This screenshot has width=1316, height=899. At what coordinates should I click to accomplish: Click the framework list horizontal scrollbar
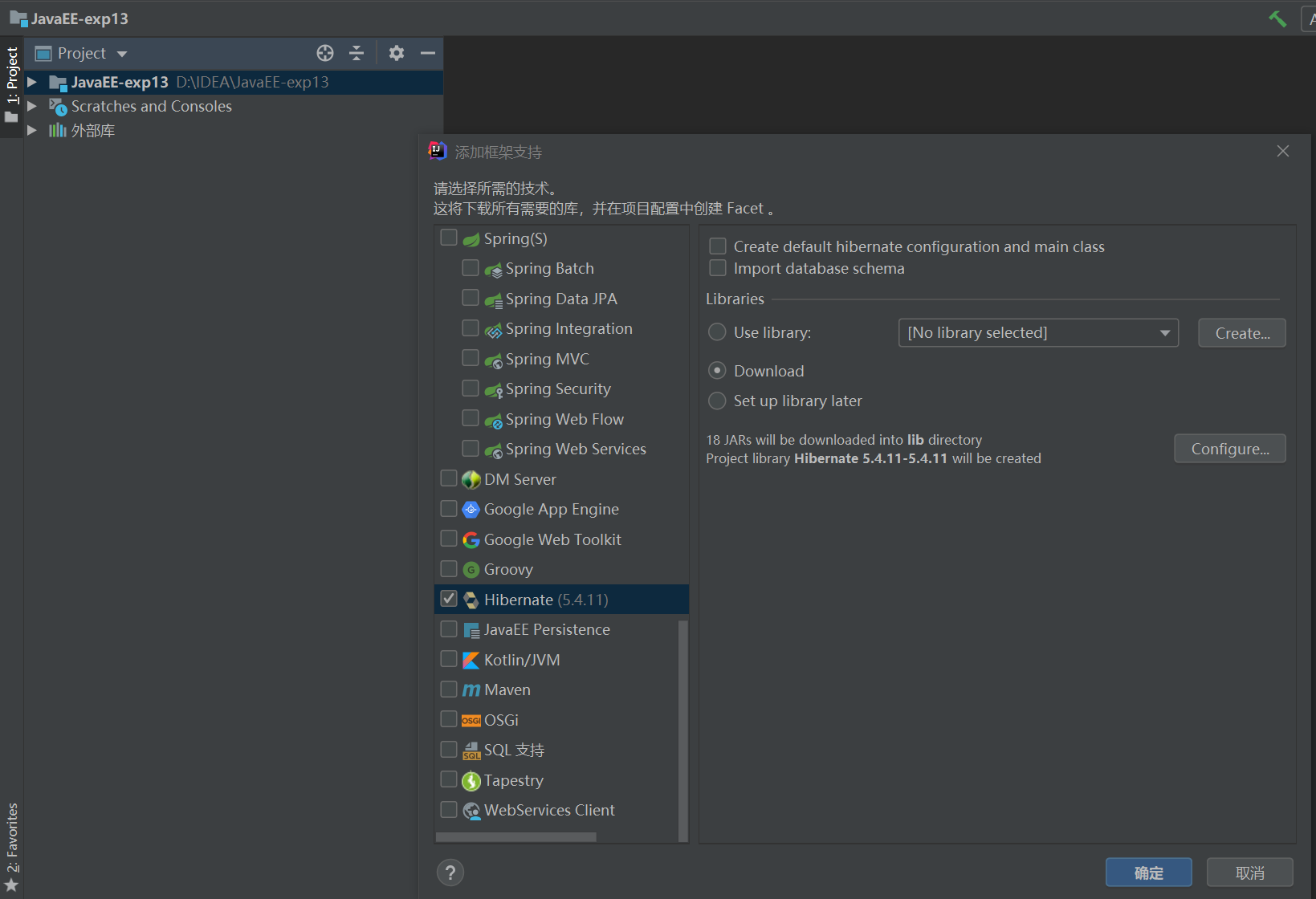[515, 836]
